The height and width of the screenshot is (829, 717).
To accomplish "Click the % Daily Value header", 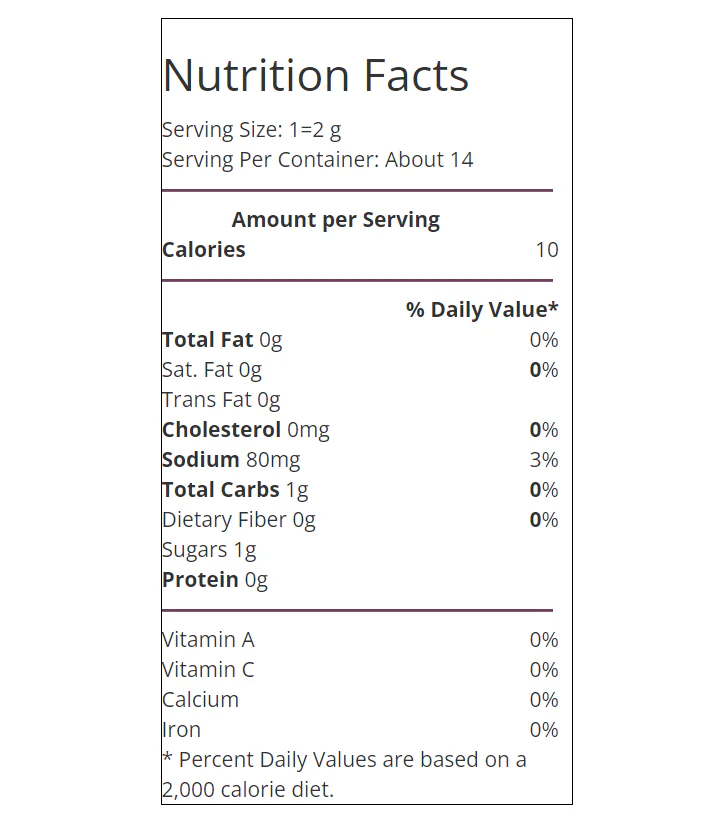I will [482, 310].
